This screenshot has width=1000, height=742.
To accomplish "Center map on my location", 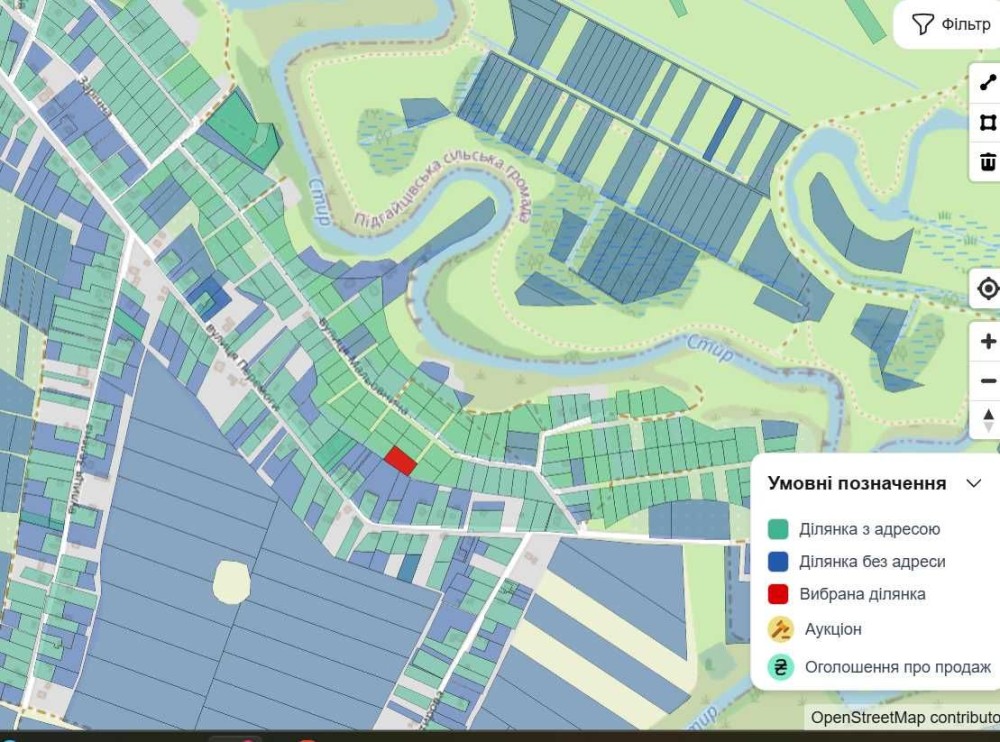I will click(x=987, y=288).
